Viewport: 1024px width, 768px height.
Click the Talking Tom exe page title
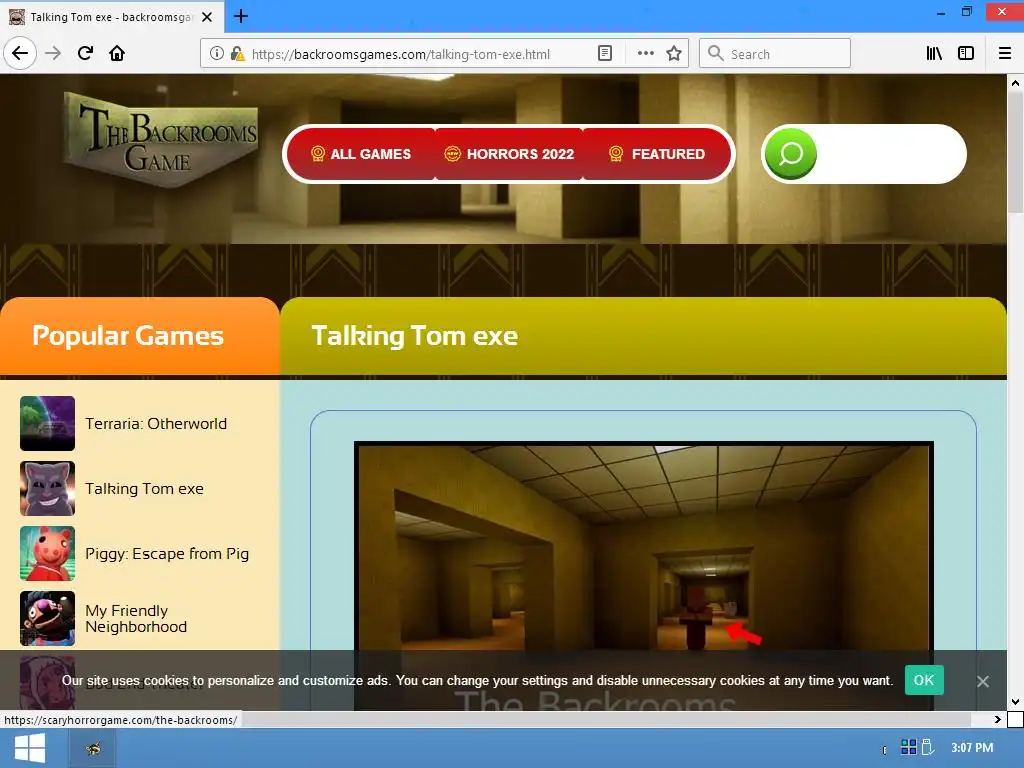[x=415, y=336]
